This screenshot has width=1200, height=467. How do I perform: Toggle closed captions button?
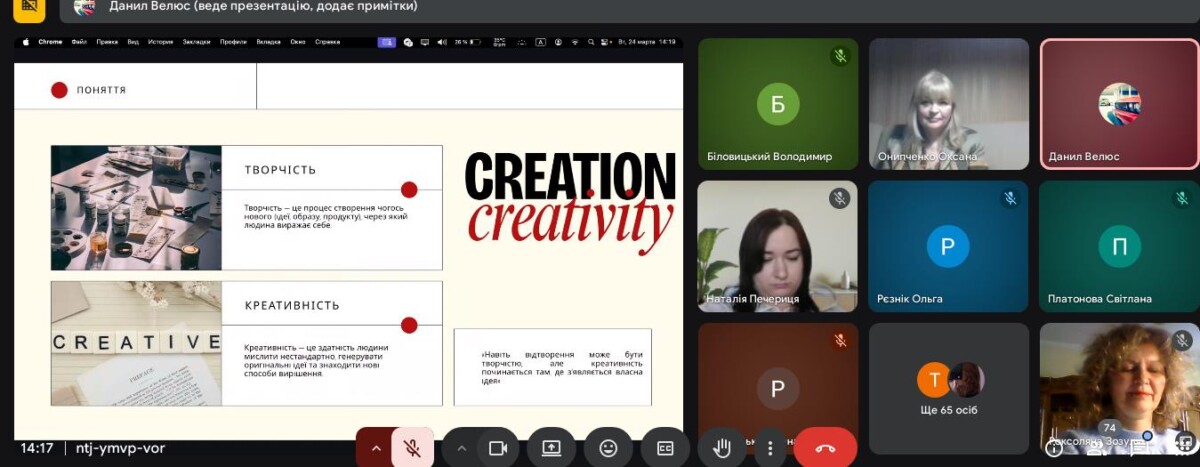click(665, 448)
